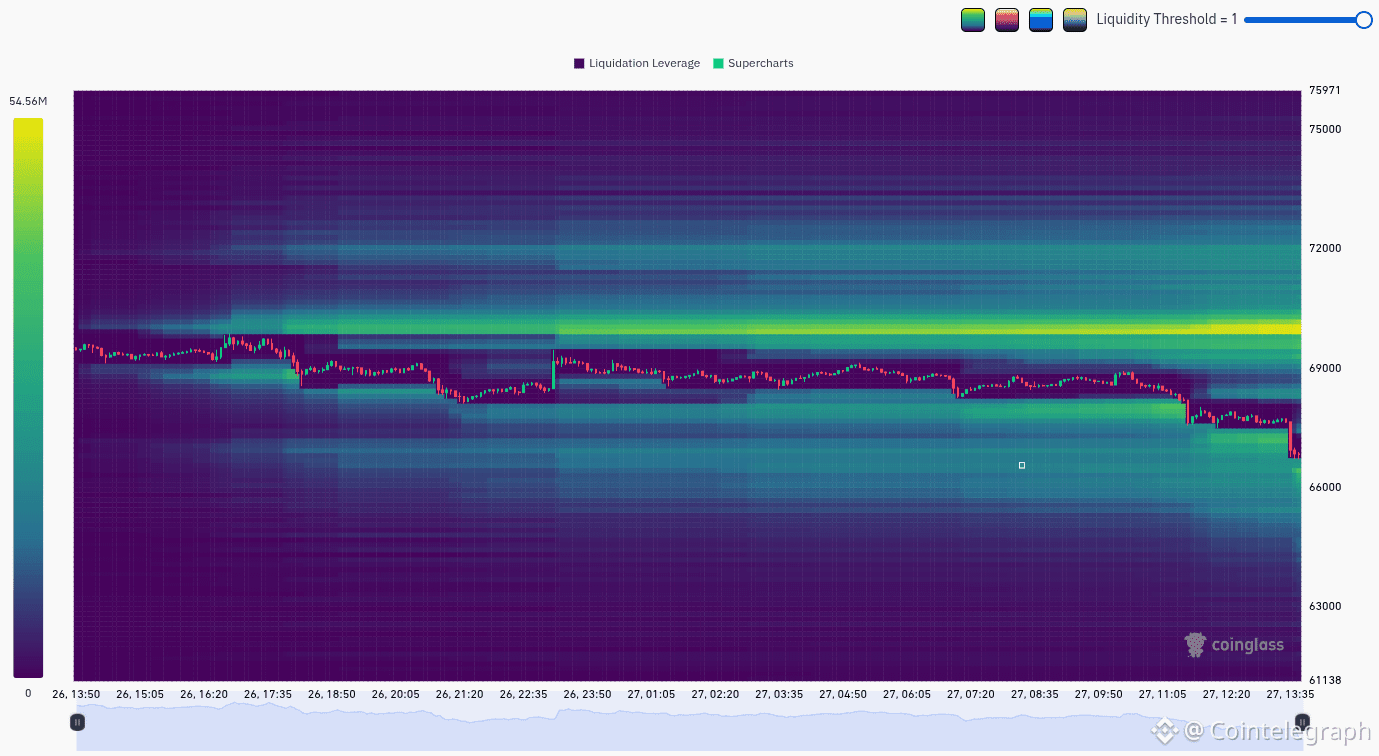Select the pink-red color theme swatch
The width and height of the screenshot is (1379, 756).
pos(1007,20)
